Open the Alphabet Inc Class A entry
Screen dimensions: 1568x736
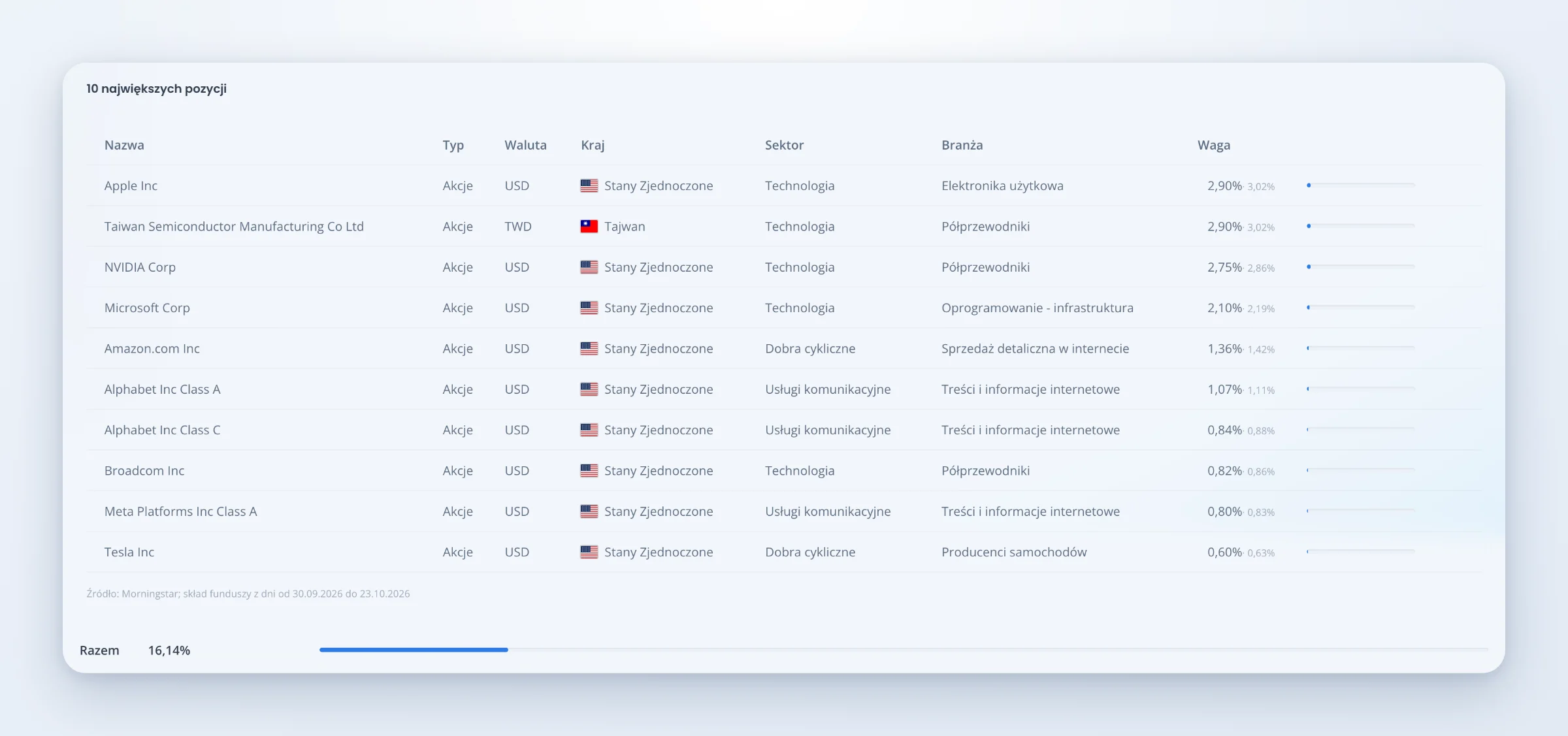click(x=163, y=389)
